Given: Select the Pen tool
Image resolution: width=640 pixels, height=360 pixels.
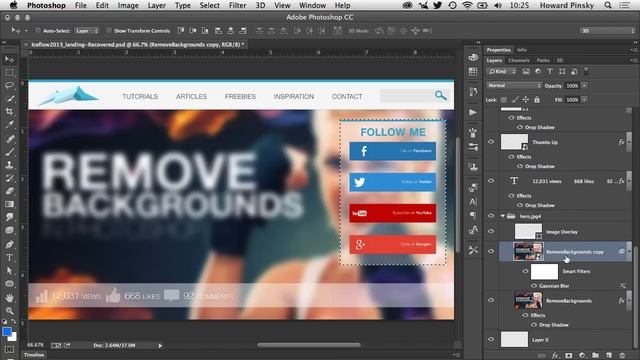Looking at the screenshot, I should coord(9,244).
